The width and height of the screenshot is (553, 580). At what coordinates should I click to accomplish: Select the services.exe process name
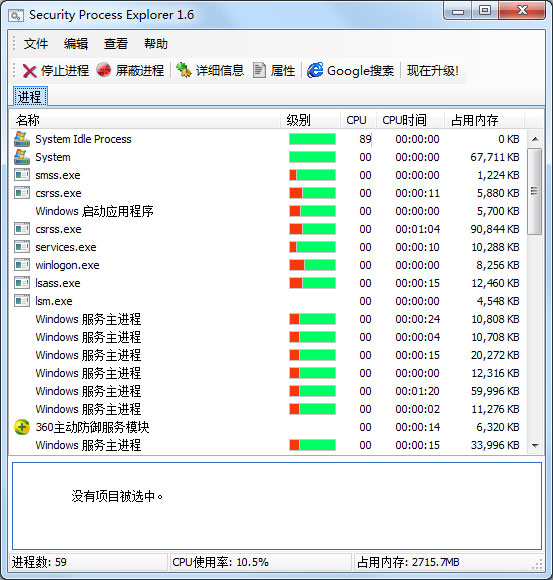point(66,247)
